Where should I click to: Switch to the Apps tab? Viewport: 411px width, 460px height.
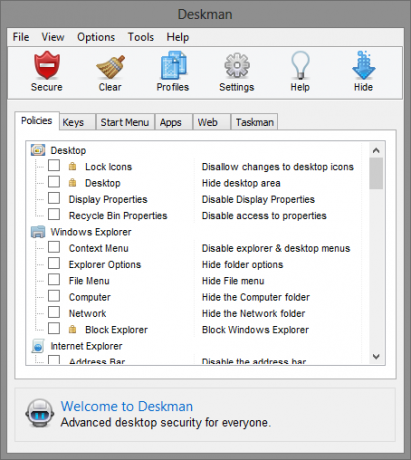(173, 122)
